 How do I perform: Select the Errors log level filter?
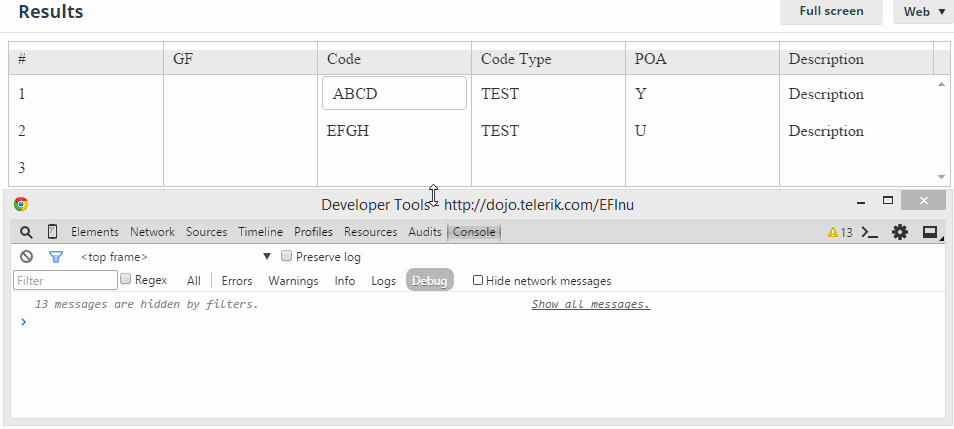237,281
